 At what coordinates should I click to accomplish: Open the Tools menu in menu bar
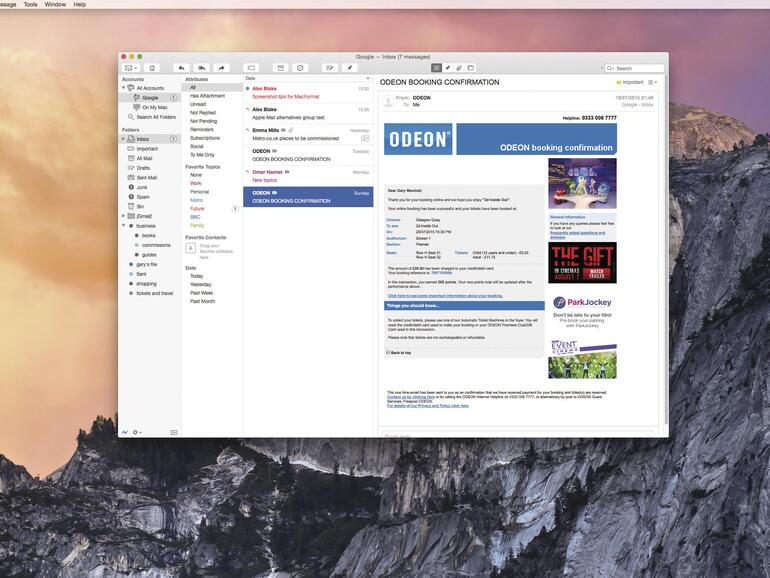[x=30, y=4]
